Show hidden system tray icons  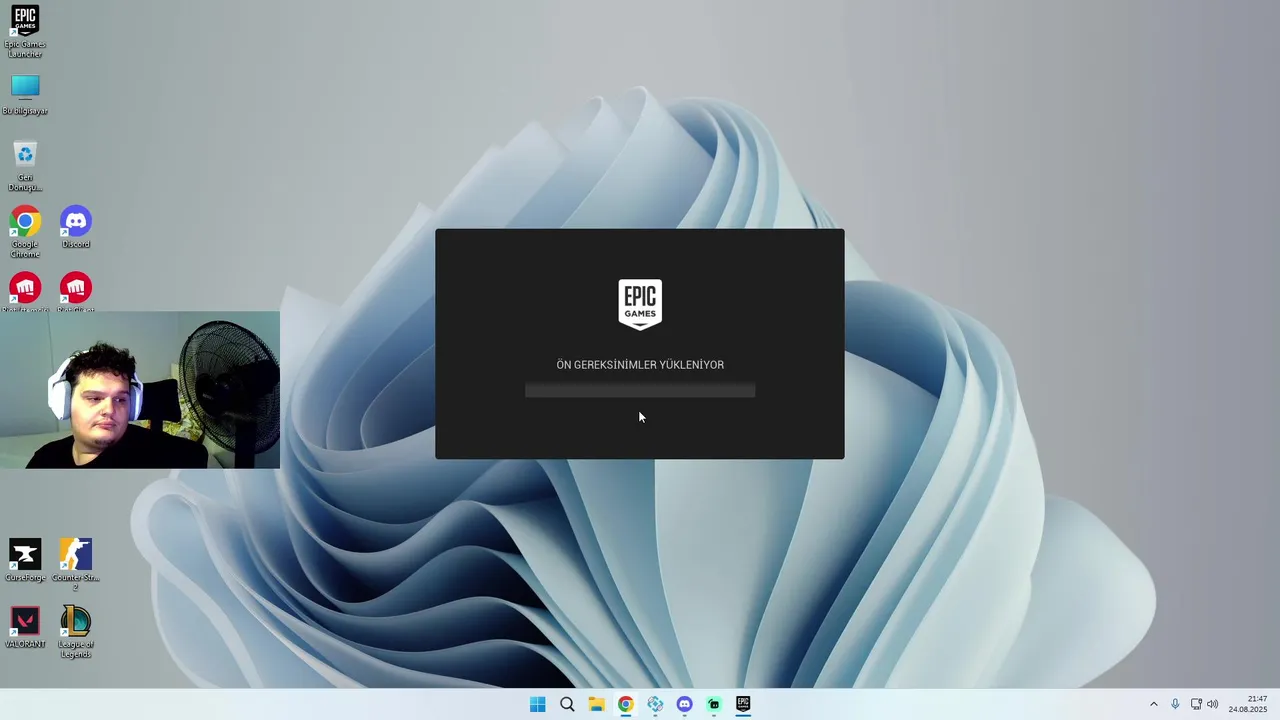point(1153,704)
